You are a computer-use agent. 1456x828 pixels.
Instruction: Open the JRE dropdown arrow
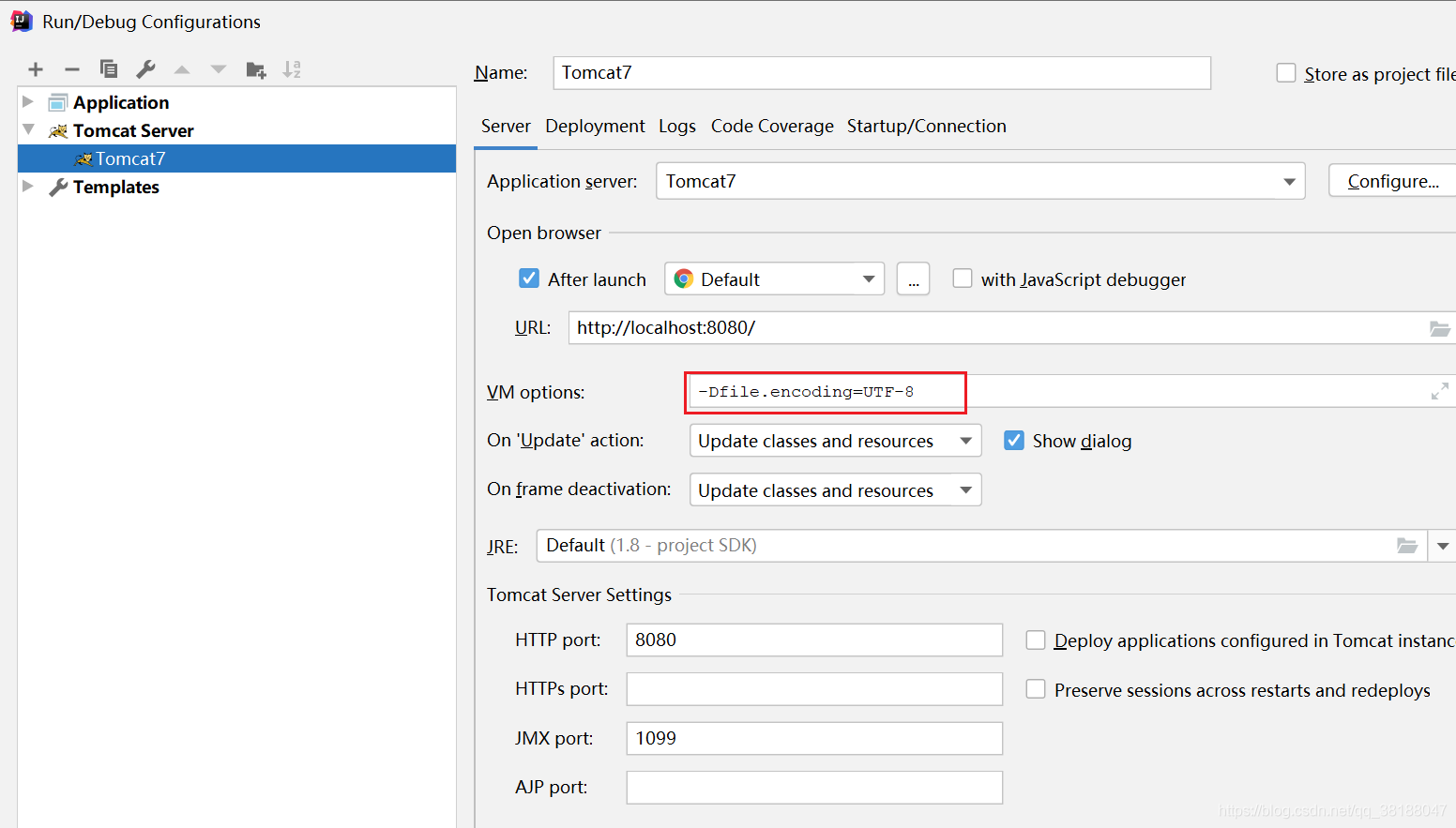point(1443,546)
